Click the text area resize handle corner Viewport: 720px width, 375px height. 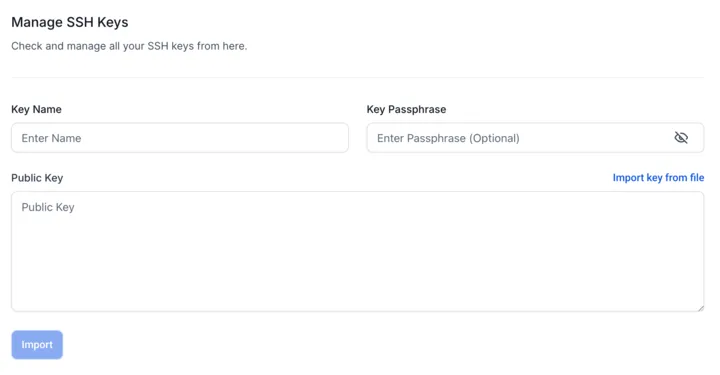tap(700, 308)
